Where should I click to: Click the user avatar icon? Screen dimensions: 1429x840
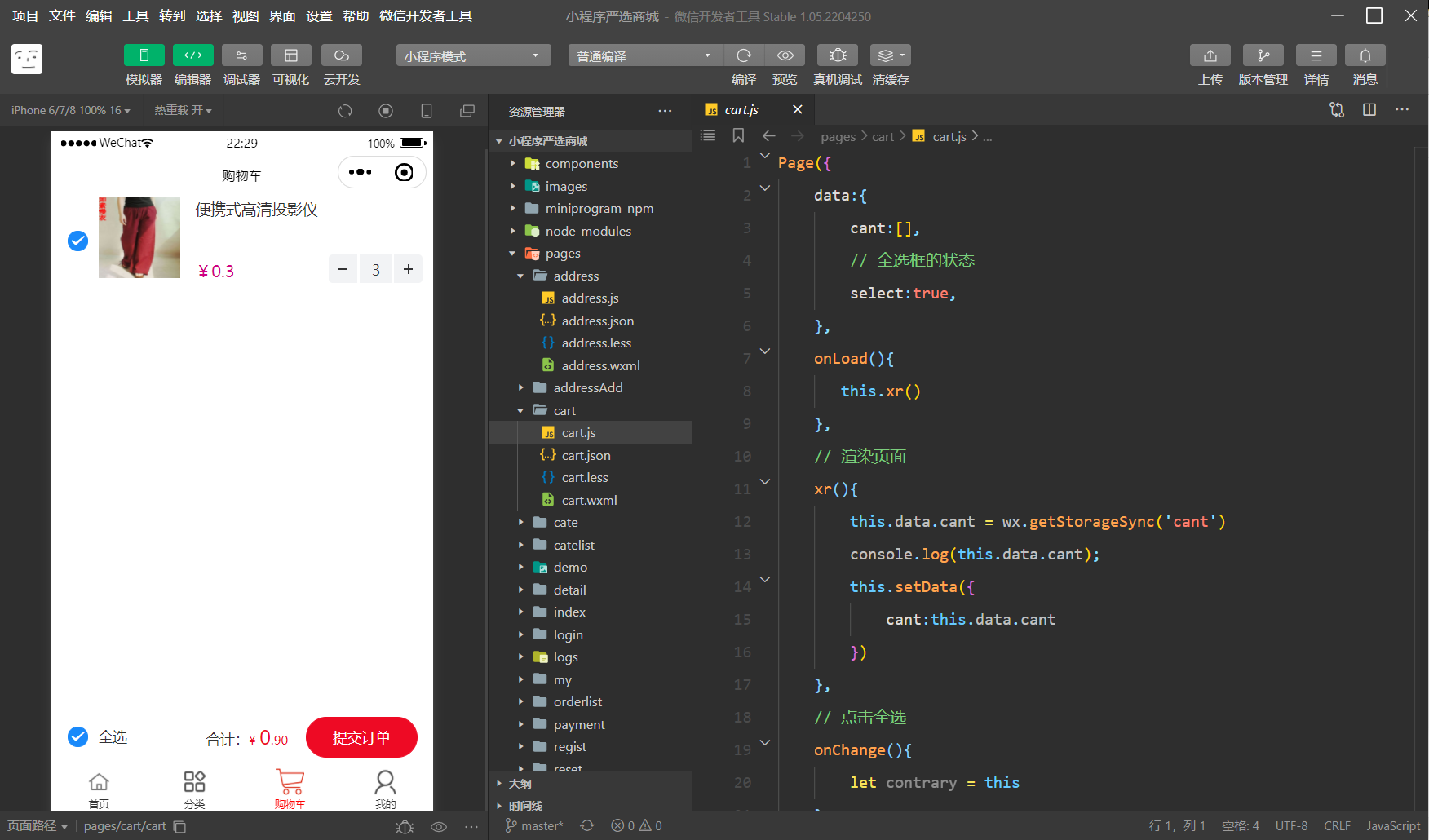coord(27,59)
